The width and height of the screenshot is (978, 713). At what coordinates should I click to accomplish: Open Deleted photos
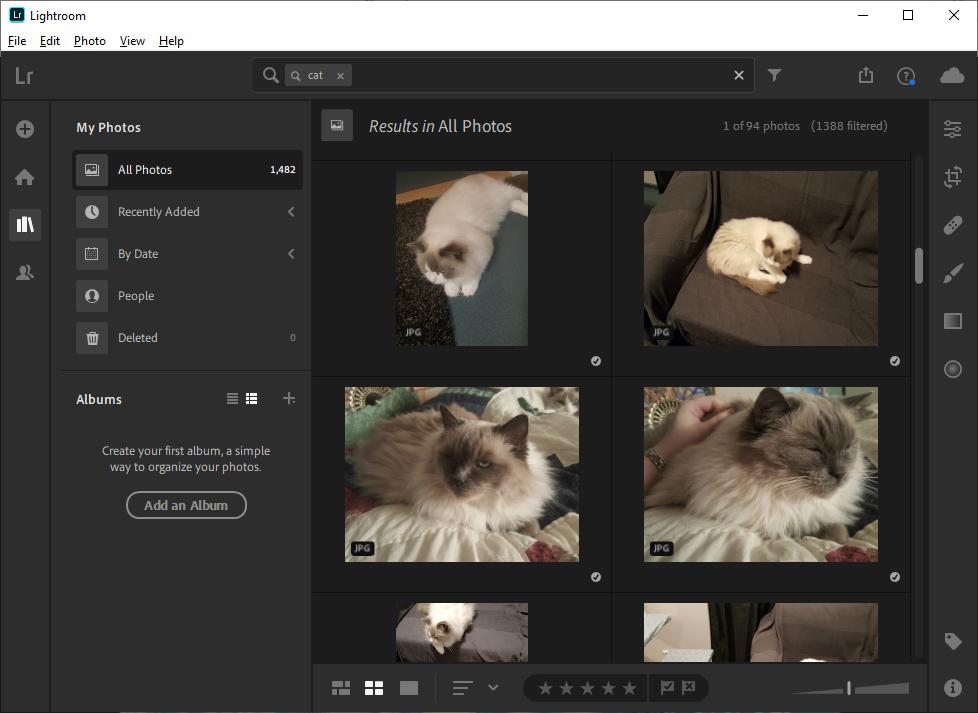pos(188,337)
